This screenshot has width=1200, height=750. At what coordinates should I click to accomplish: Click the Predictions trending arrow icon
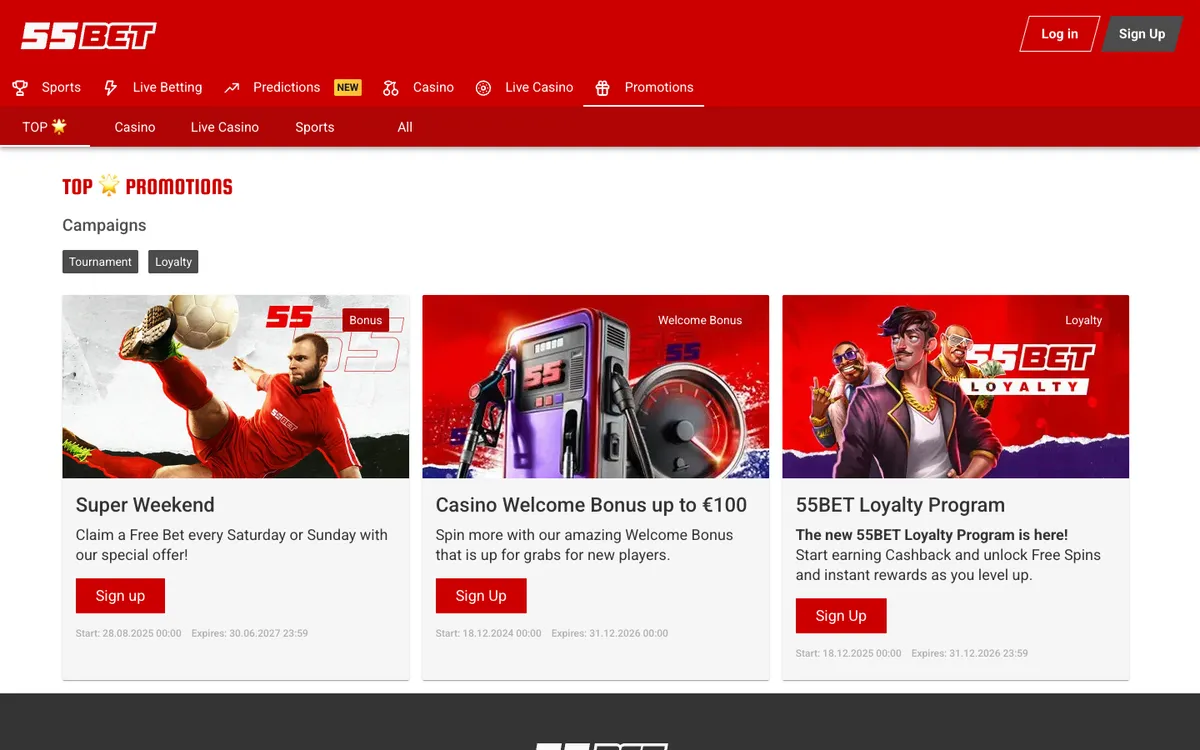tap(232, 88)
